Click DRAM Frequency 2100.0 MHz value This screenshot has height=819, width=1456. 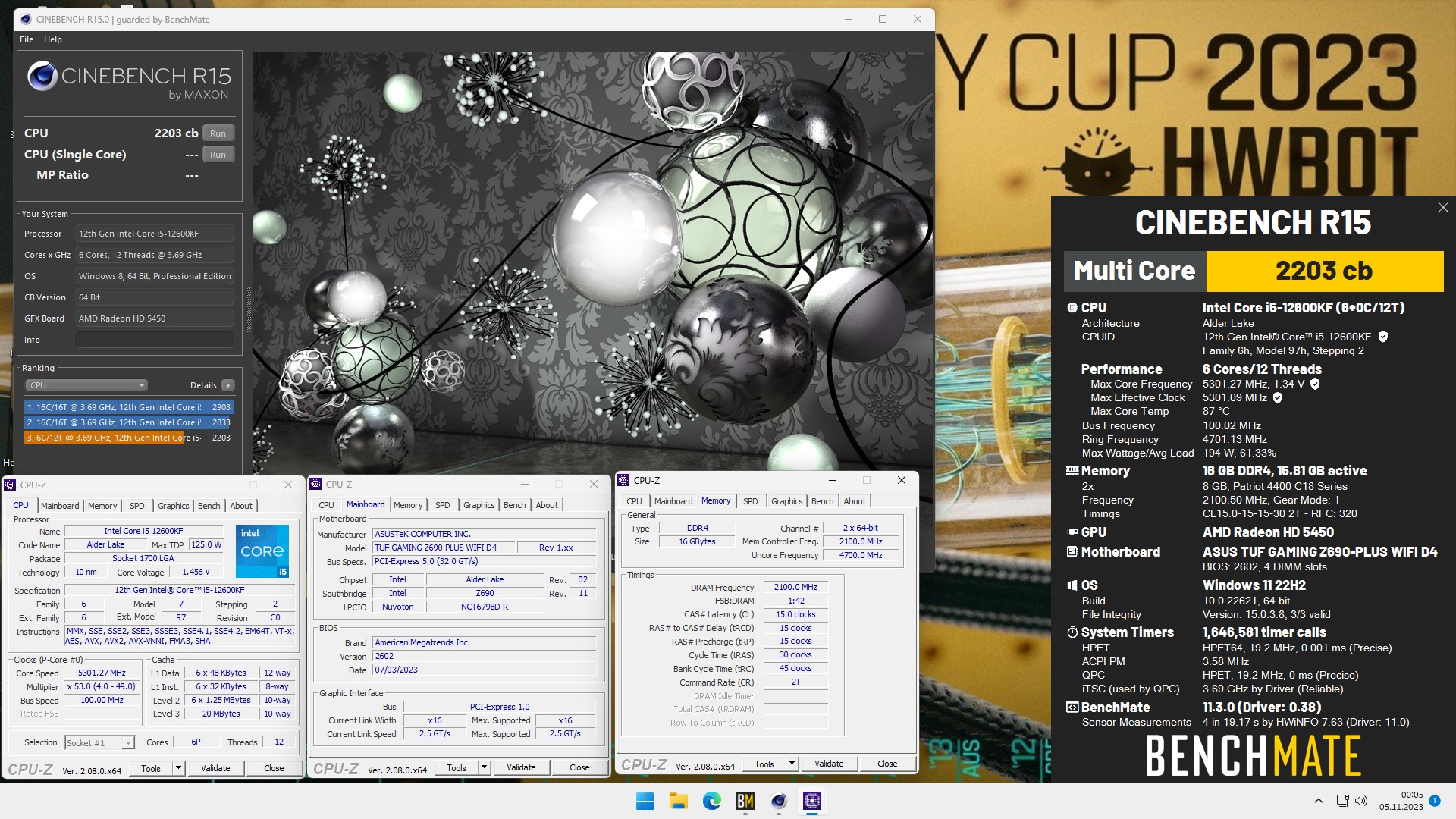pyautogui.click(x=795, y=587)
